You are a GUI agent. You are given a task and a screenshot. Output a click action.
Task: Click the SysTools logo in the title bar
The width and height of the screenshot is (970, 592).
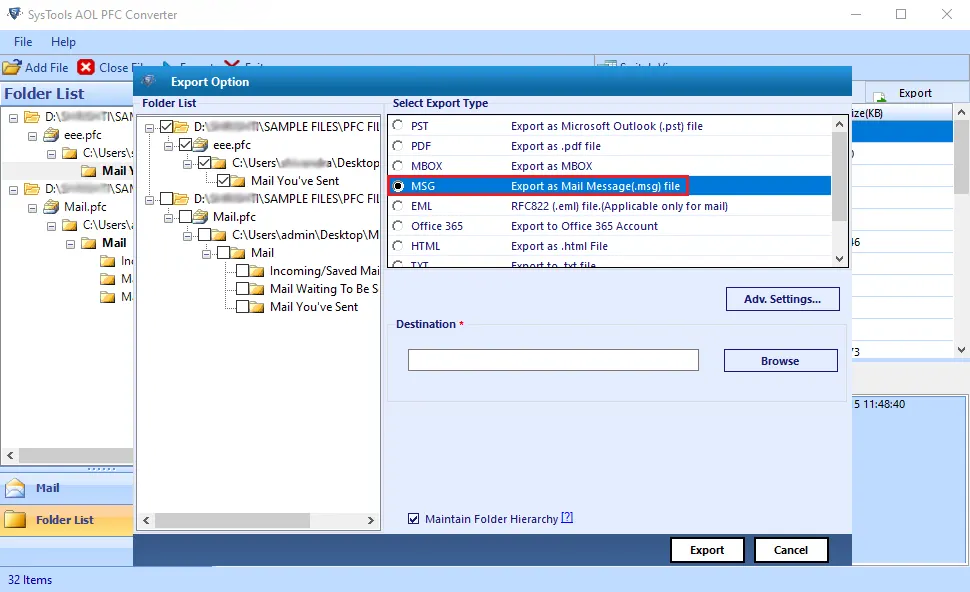pyautogui.click(x=14, y=14)
